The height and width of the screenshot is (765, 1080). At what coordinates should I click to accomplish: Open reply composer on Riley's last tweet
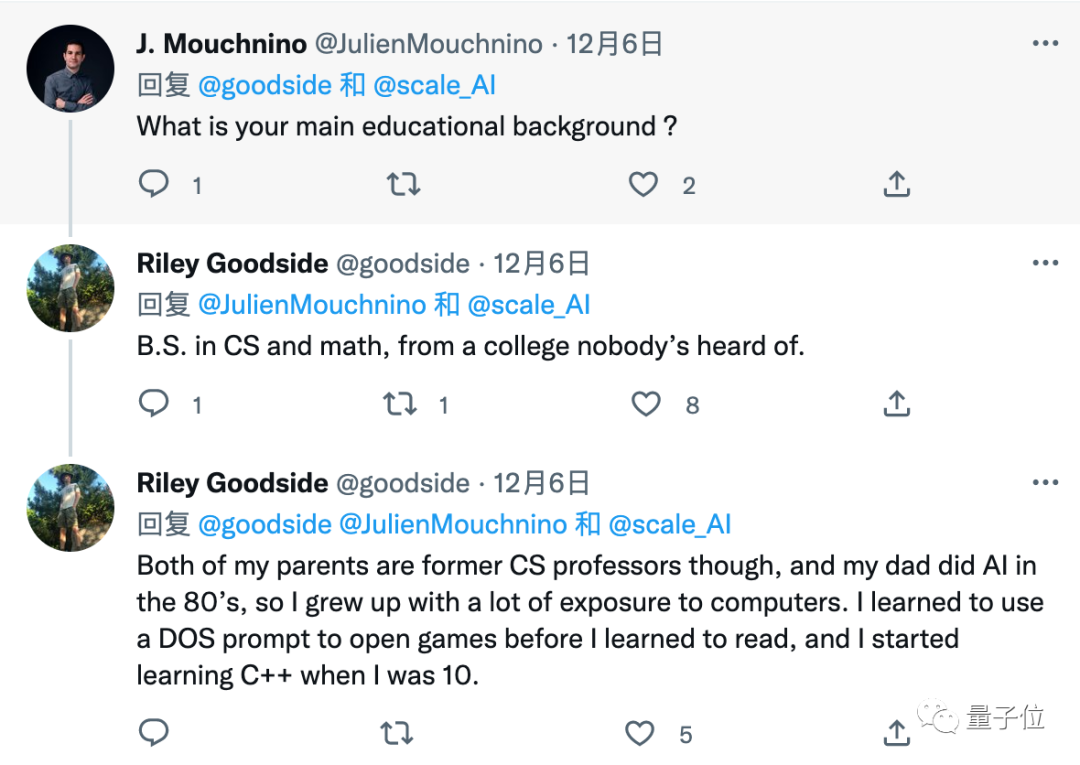[x=154, y=733]
